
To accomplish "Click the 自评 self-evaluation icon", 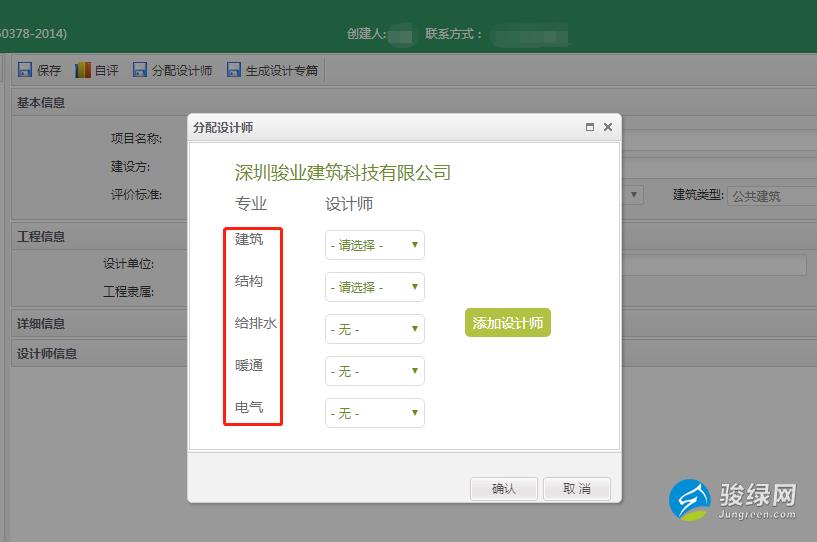I will pos(83,70).
